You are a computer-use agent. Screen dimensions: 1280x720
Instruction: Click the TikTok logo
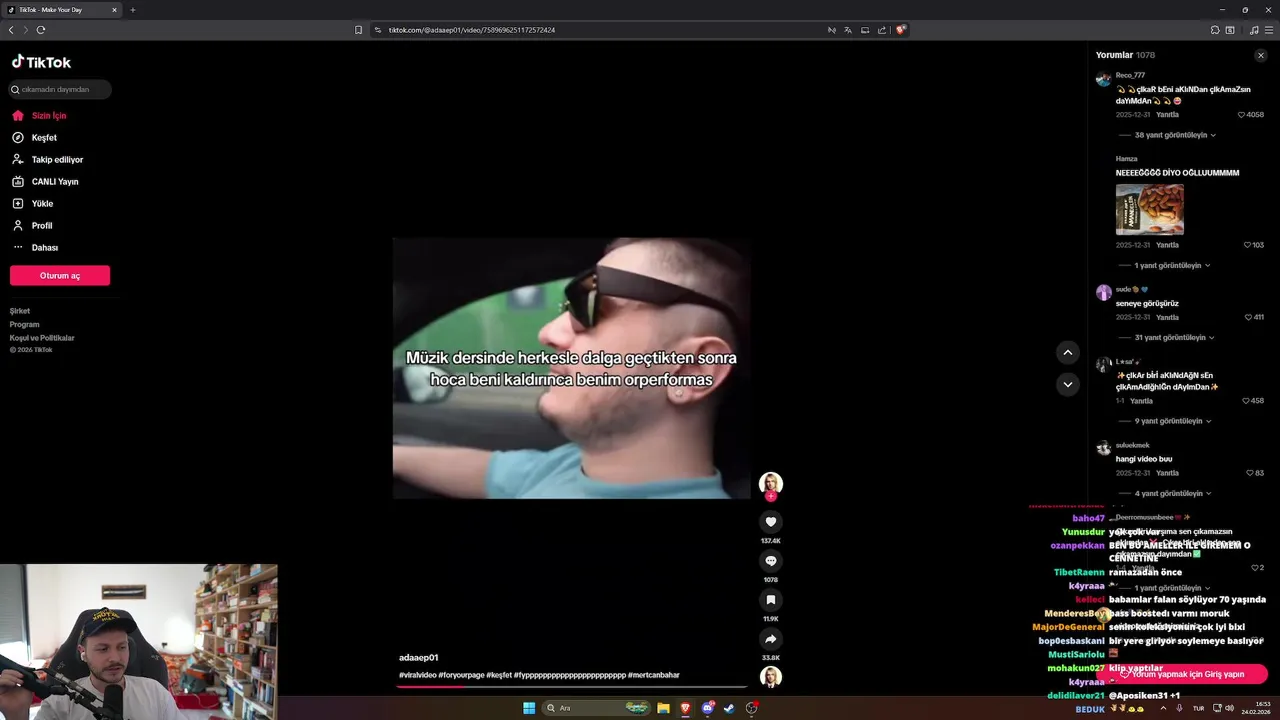click(x=41, y=62)
